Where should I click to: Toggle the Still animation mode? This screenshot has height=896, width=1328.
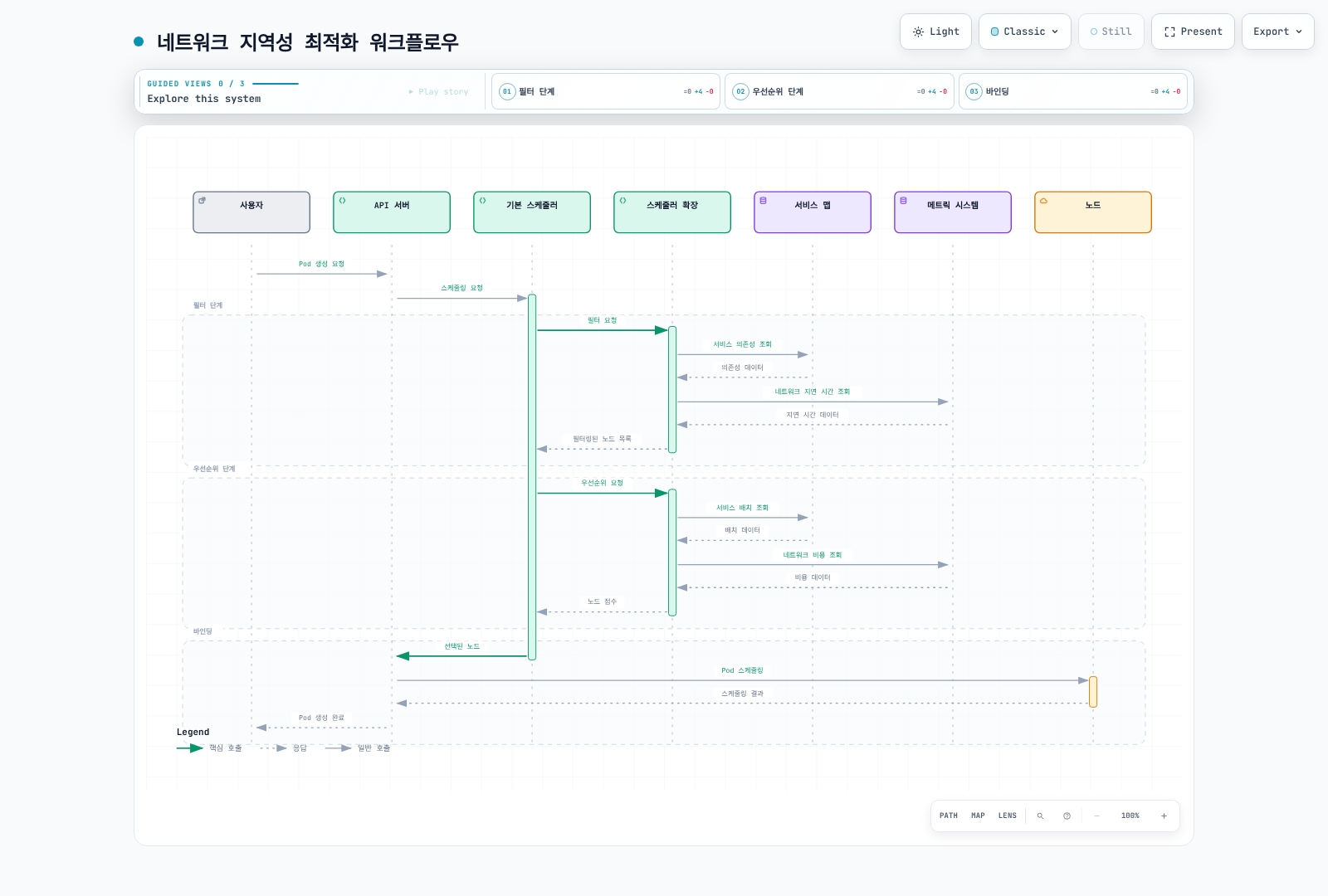(x=1111, y=32)
